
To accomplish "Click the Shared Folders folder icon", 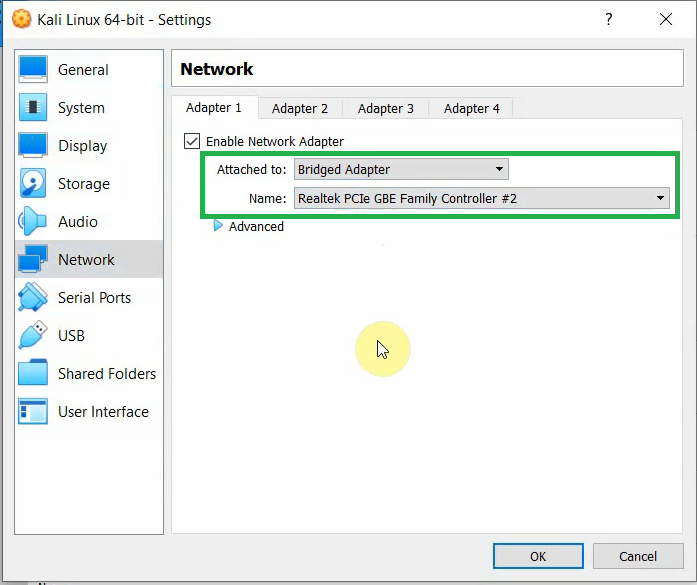I will pyautogui.click(x=32, y=373).
